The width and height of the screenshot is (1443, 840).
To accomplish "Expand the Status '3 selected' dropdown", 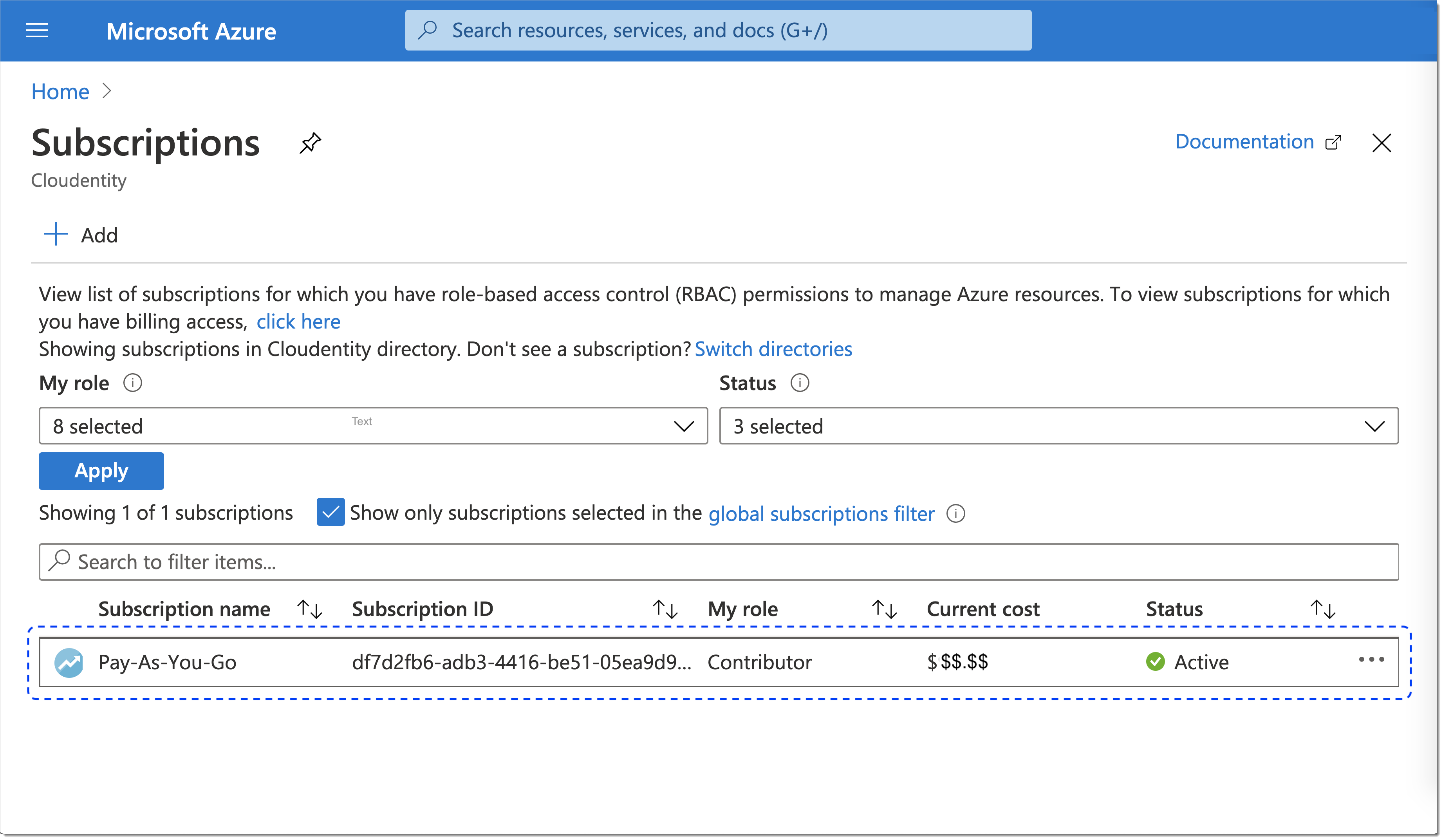I will point(1059,426).
